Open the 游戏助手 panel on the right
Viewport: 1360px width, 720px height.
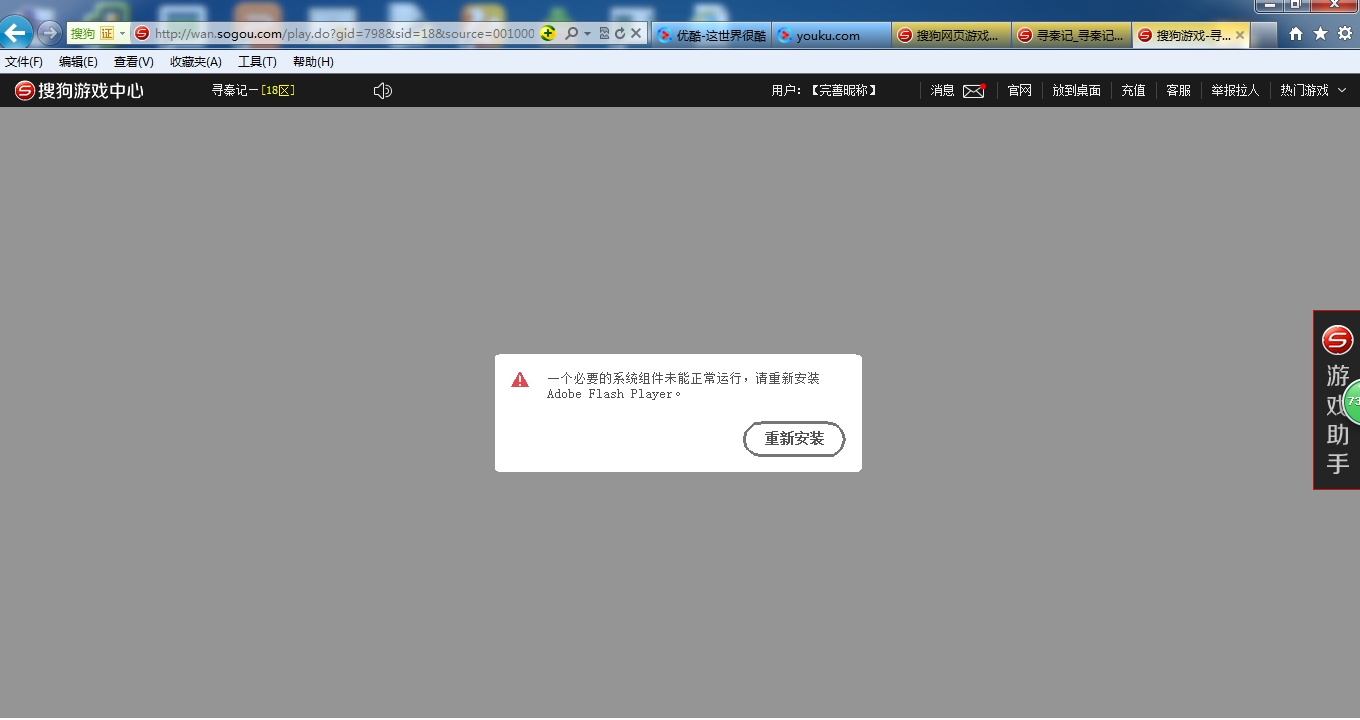click(1337, 400)
